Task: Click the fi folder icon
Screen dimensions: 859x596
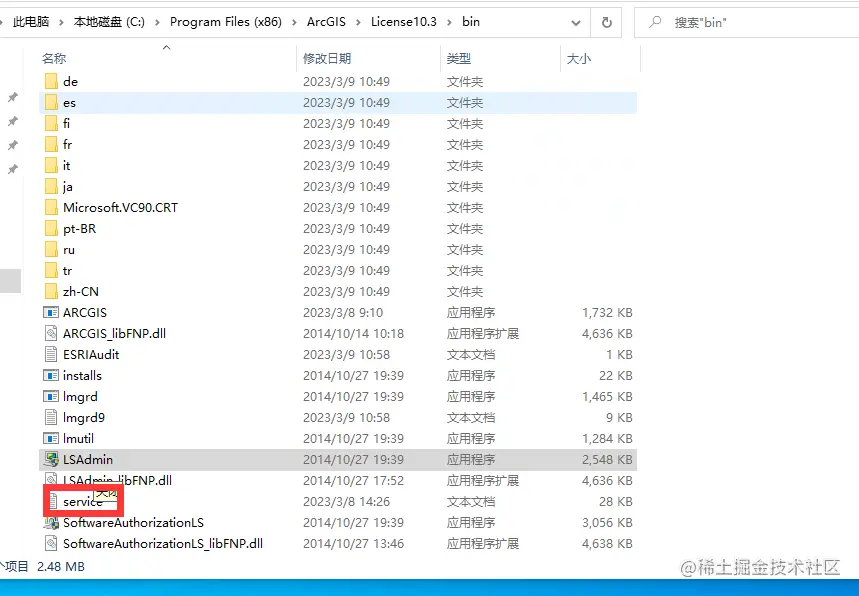Action: (x=51, y=123)
